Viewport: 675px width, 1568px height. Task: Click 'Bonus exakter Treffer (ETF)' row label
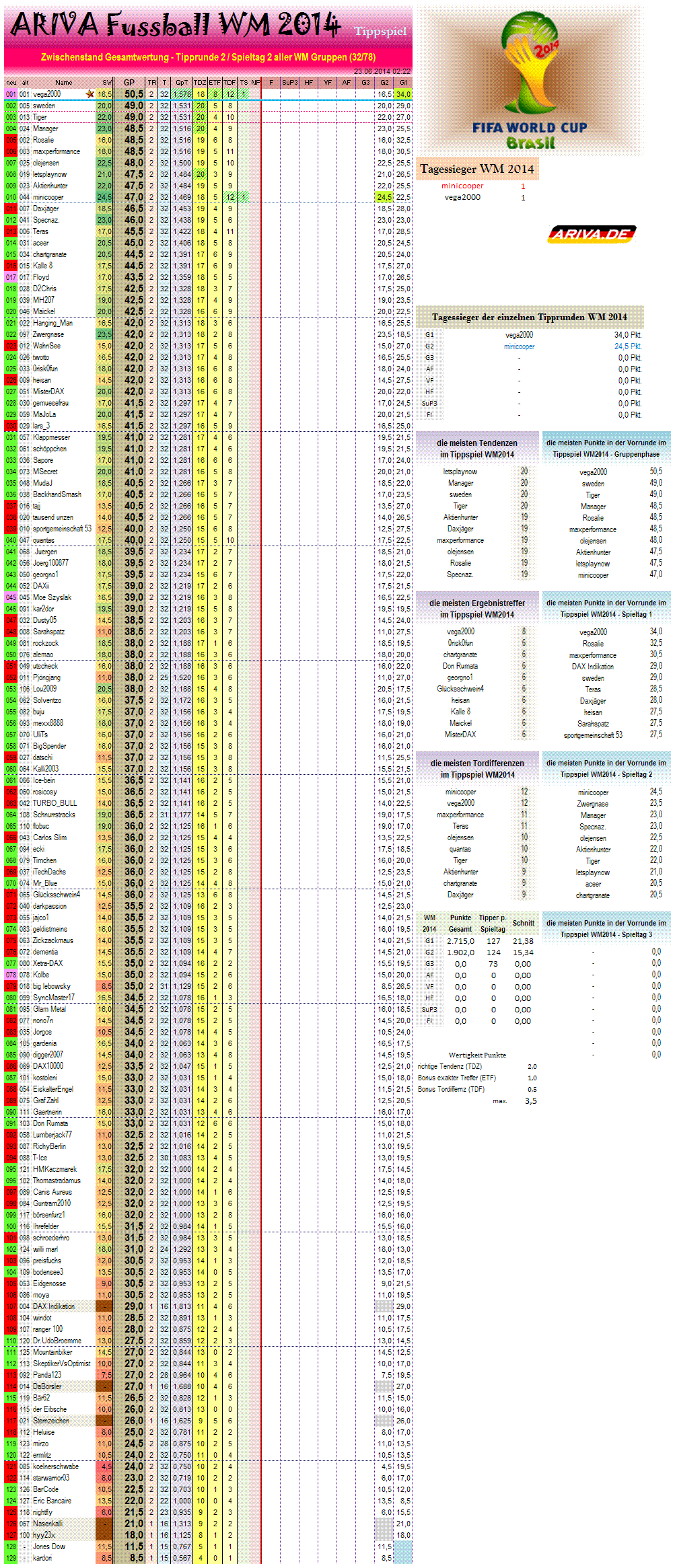click(457, 1078)
